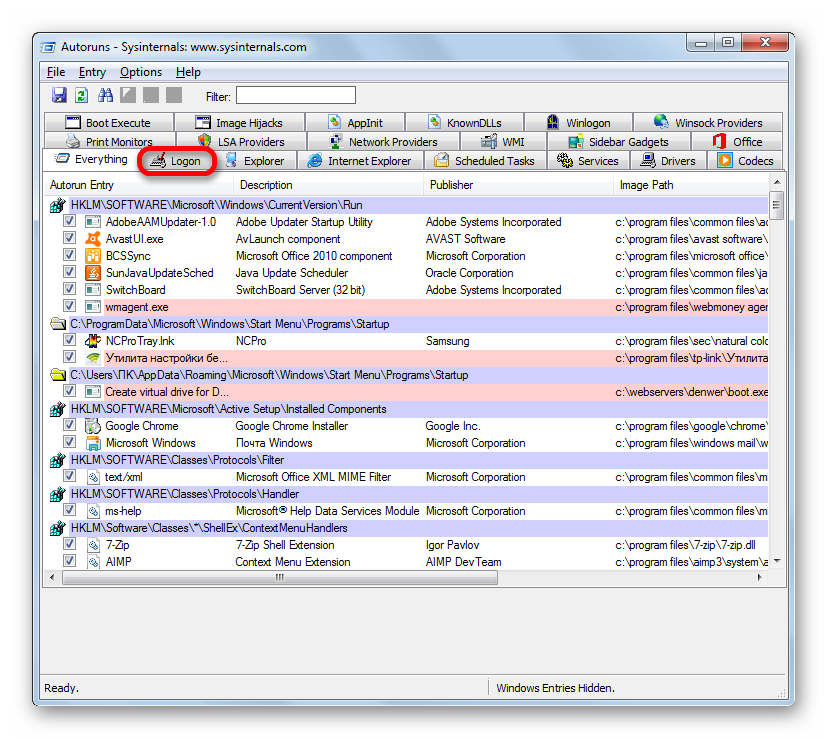Click the 7-Zip entry icon

pos(93,545)
